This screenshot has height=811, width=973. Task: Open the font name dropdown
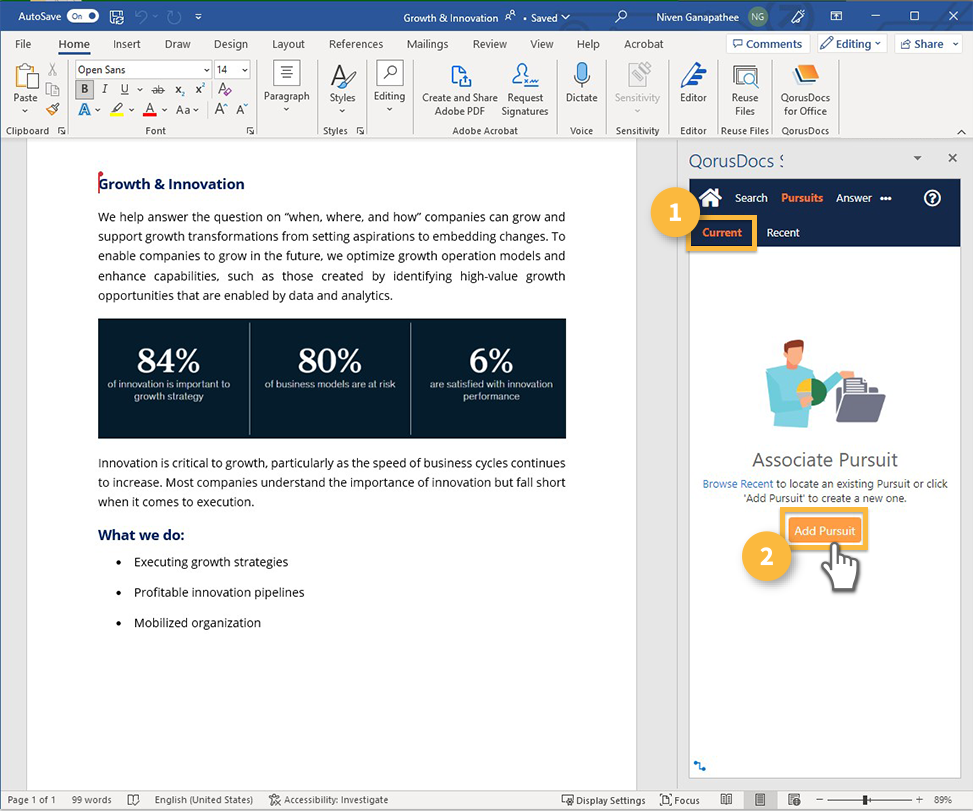pos(207,70)
